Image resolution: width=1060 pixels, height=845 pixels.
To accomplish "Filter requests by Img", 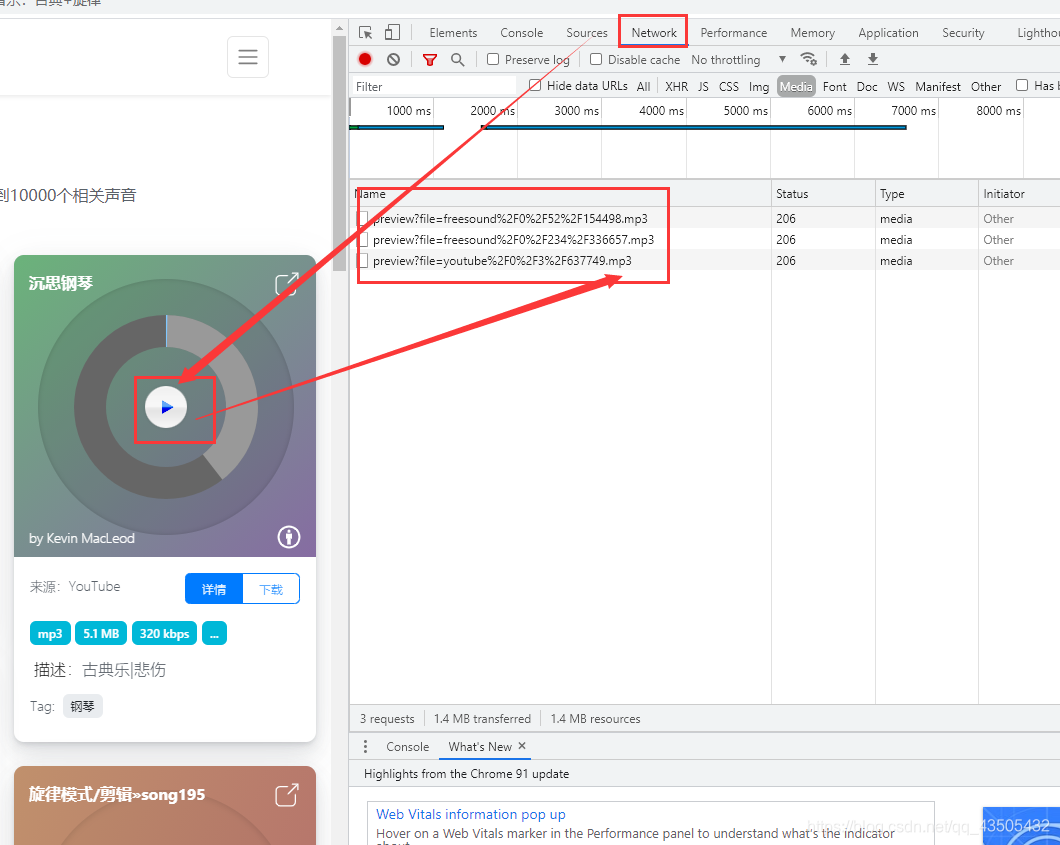I will (758, 87).
